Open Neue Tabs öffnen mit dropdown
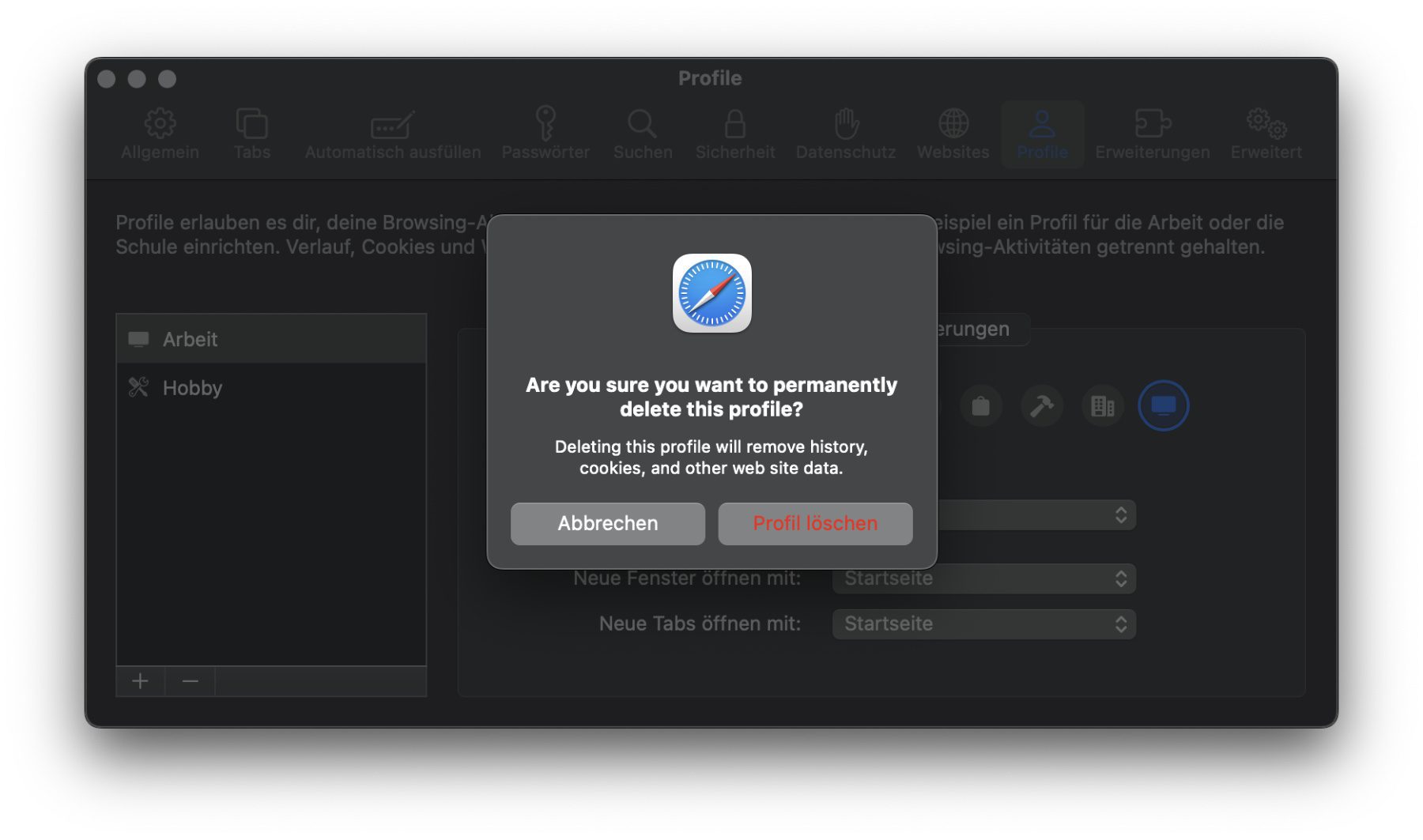Screen dimensions: 1423x840 pos(983,624)
